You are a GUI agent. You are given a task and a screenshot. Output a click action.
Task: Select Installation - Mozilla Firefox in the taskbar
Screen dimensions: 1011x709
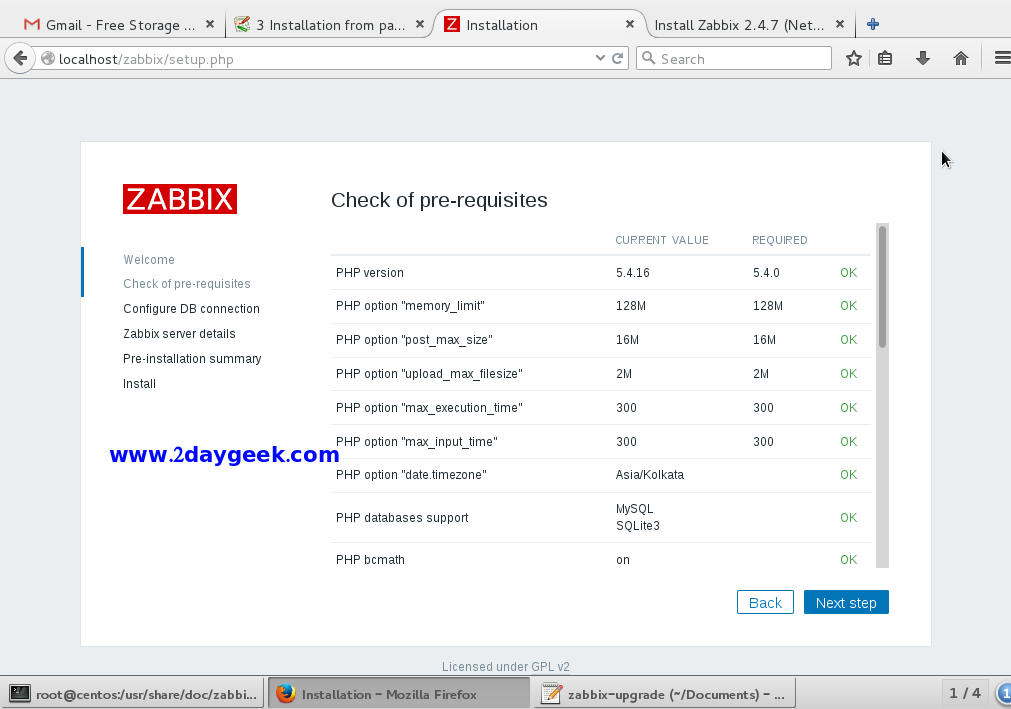point(398,694)
